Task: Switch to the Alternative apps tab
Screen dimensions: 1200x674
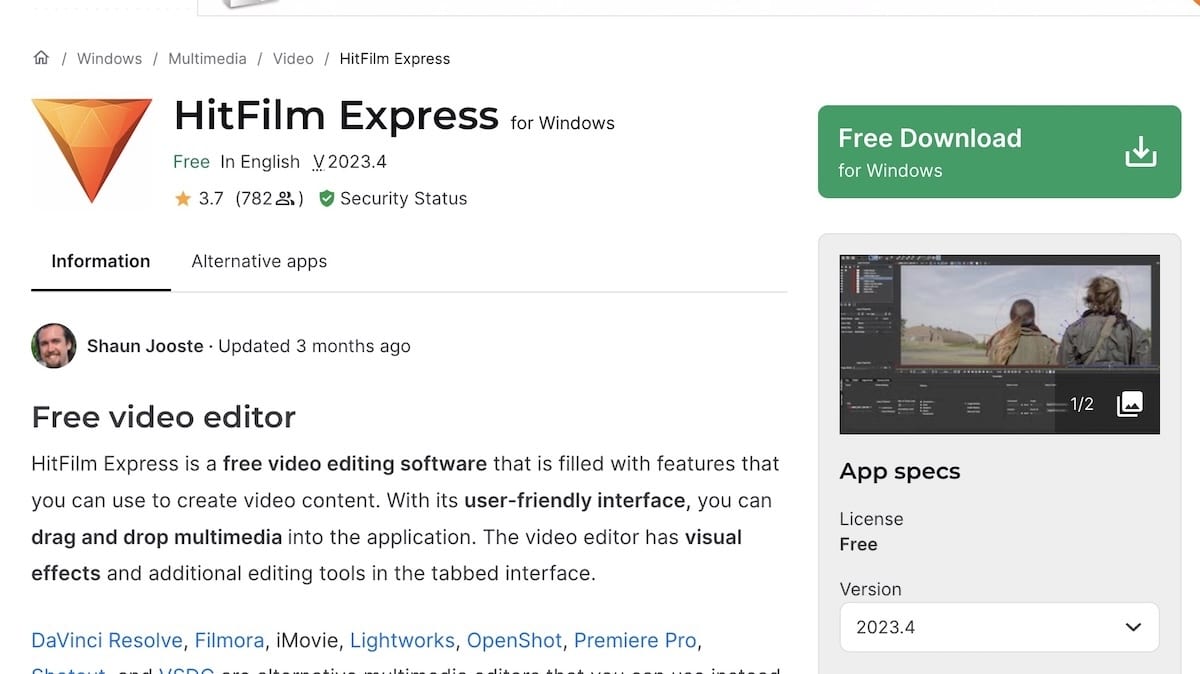Action: click(x=259, y=261)
